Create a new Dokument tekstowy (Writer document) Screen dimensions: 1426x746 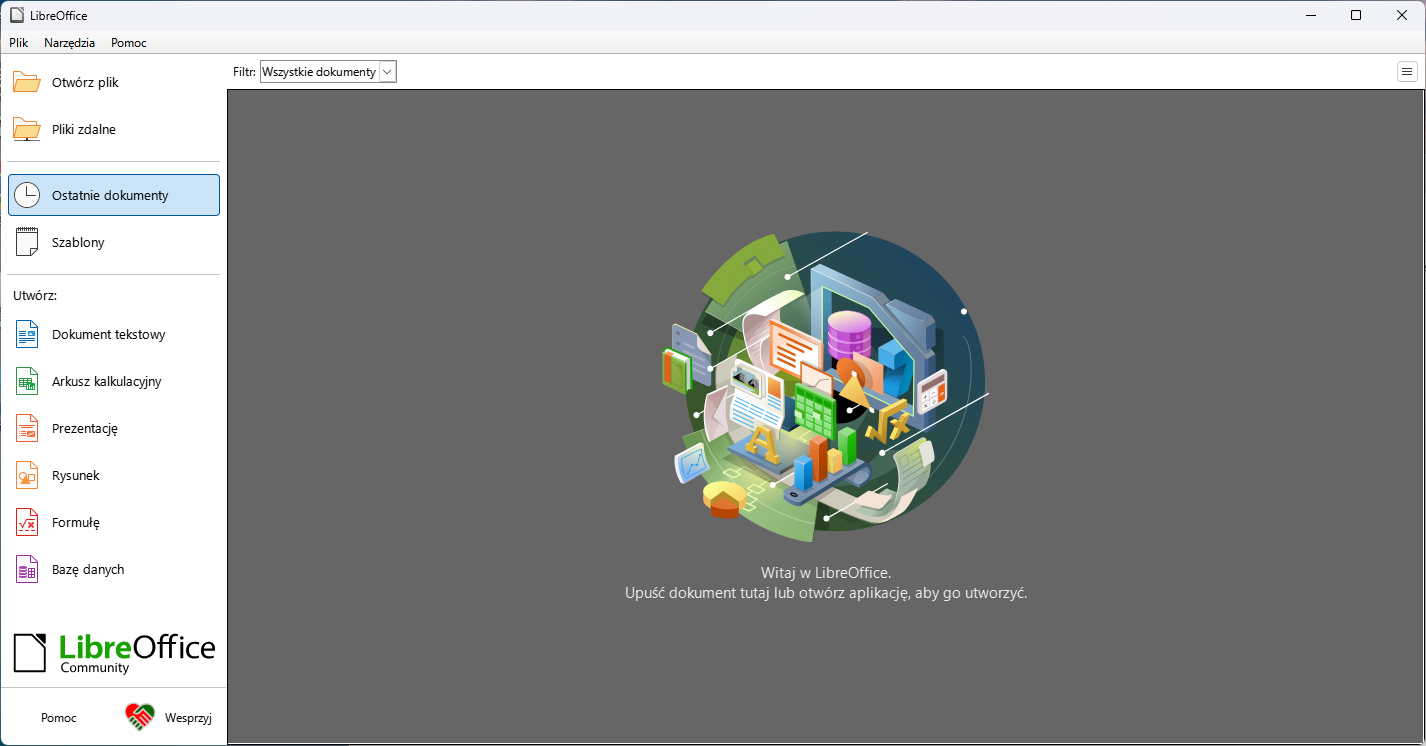tap(108, 334)
